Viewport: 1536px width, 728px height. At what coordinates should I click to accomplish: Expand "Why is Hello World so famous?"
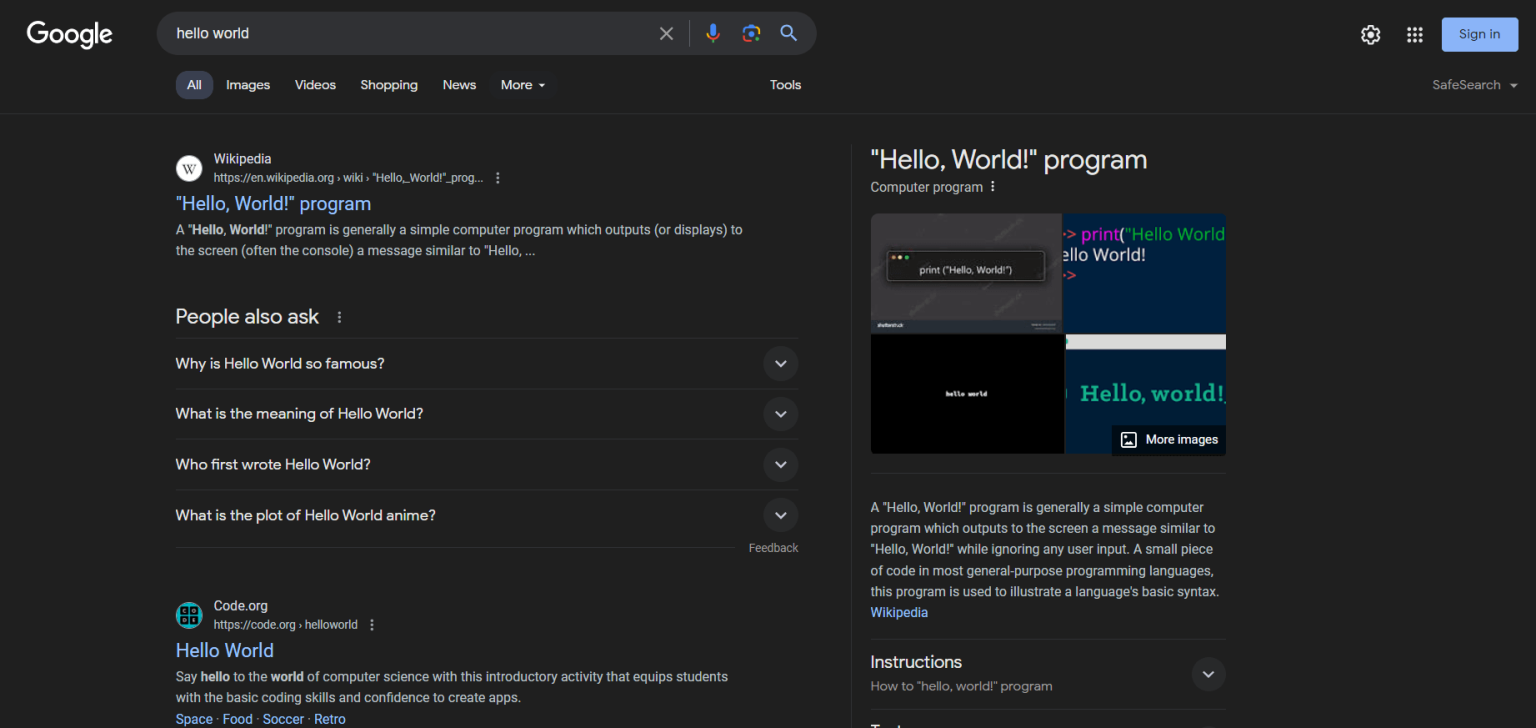pyautogui.click(x=780, y=364)
